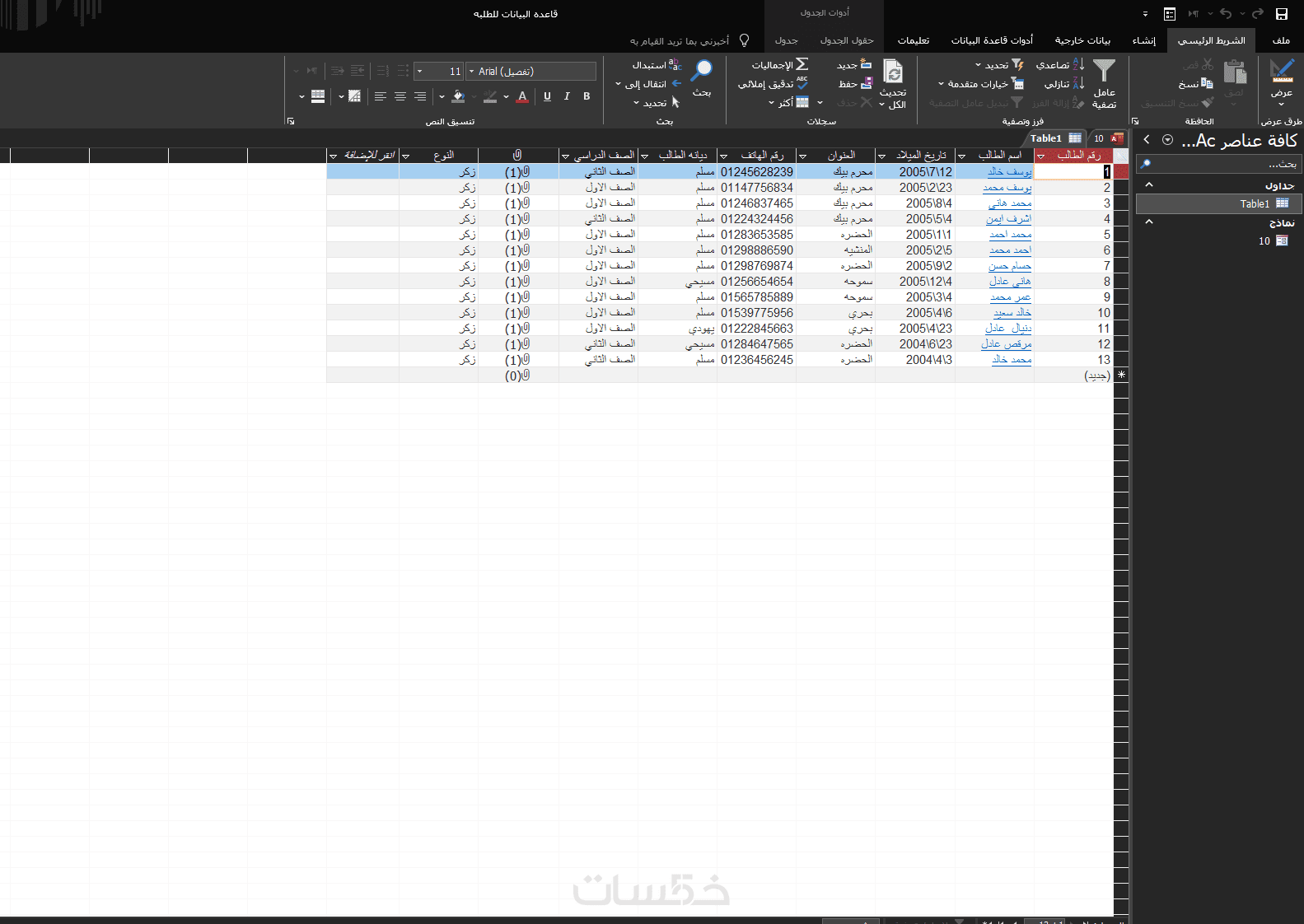
Task: Click the Undo arrow in the title bar
Action: tap(1226, 14)
